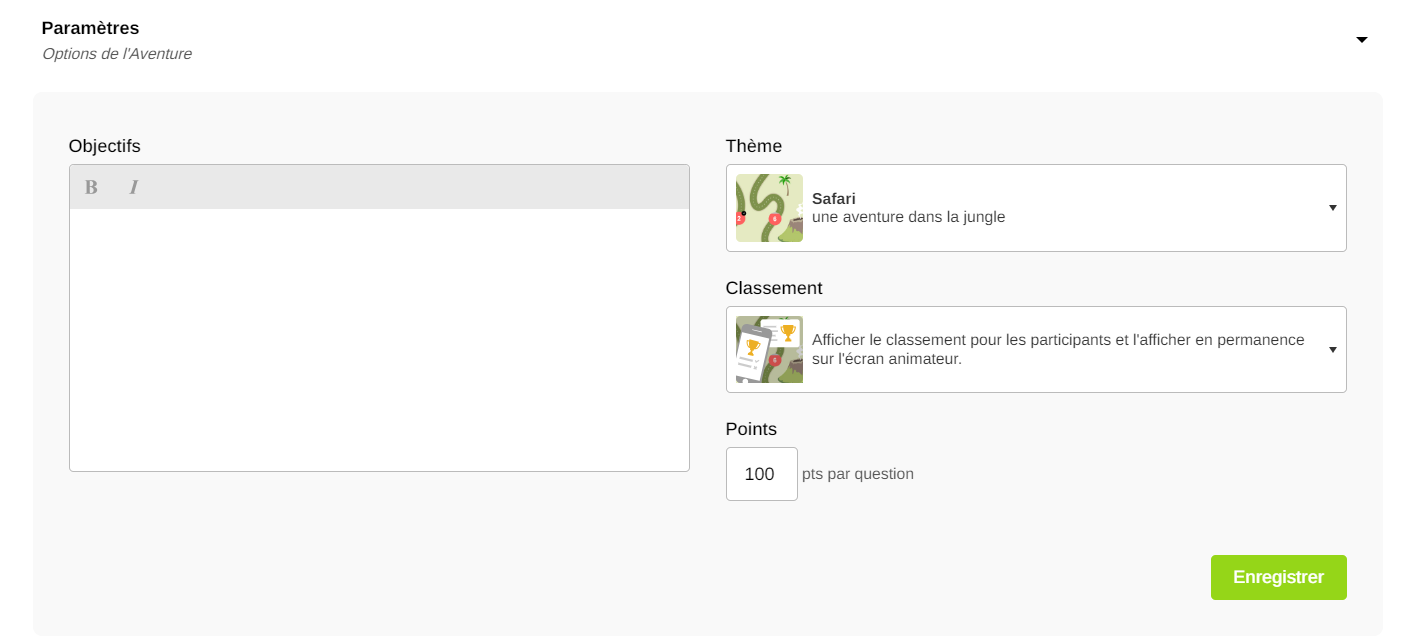1416x641 pixels.
Task: Click the Objectifs field label
Action: (104, 146)
